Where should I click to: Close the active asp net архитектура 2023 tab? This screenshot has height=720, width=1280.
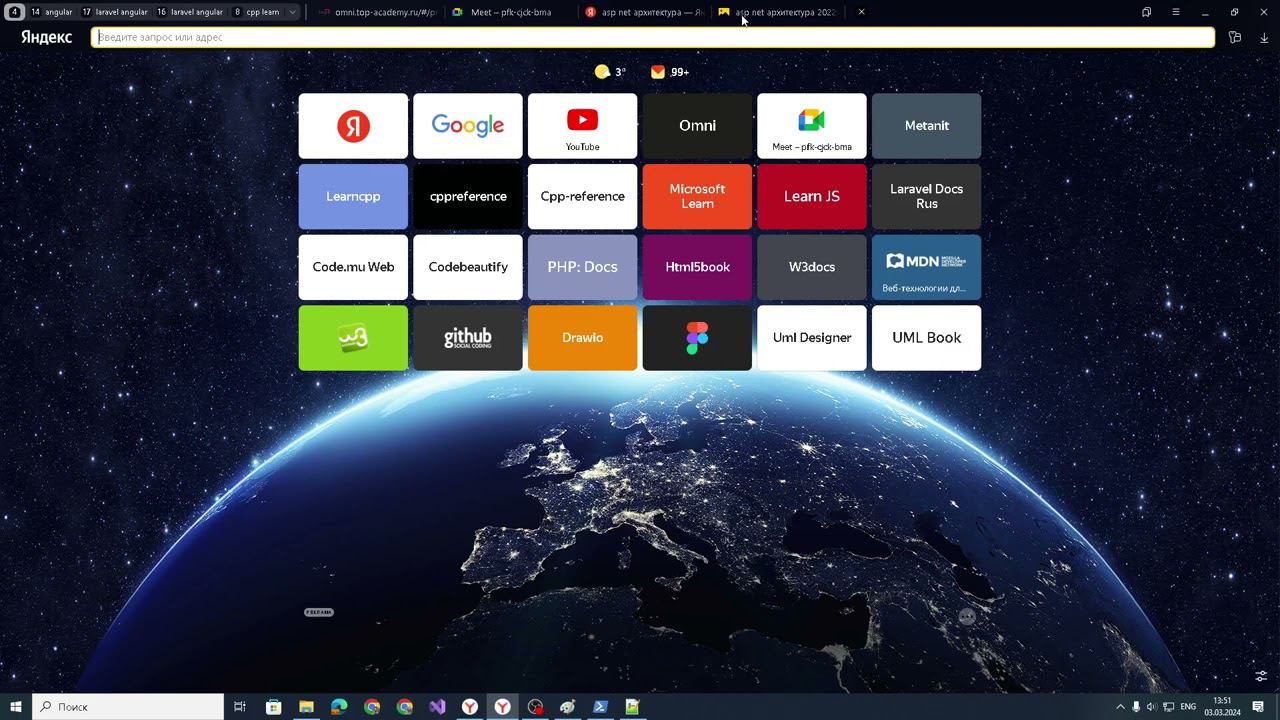click(x=861, y=12)
